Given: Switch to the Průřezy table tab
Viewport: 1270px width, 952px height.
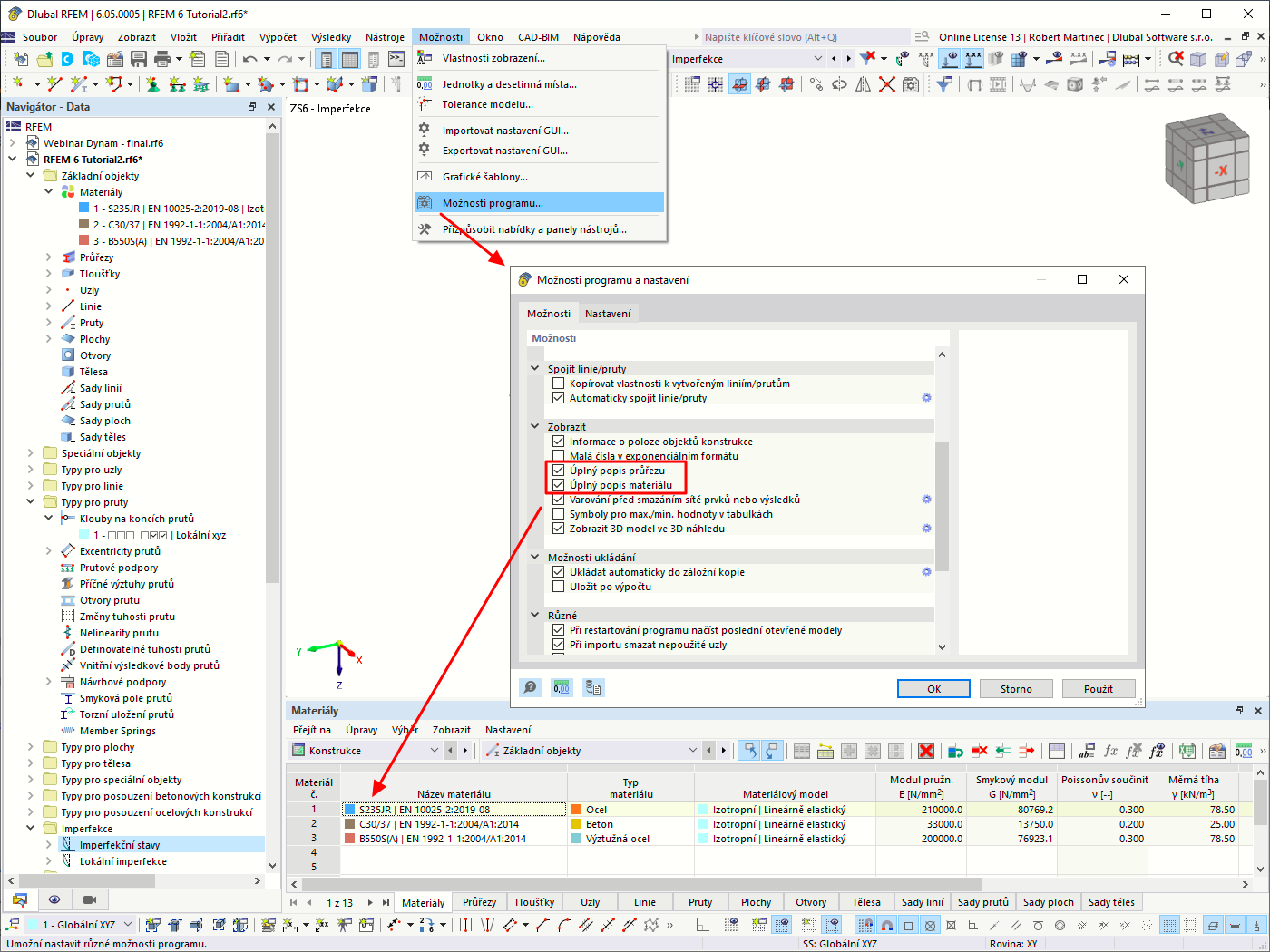Looking at the screenshot, I should point(479,902).
